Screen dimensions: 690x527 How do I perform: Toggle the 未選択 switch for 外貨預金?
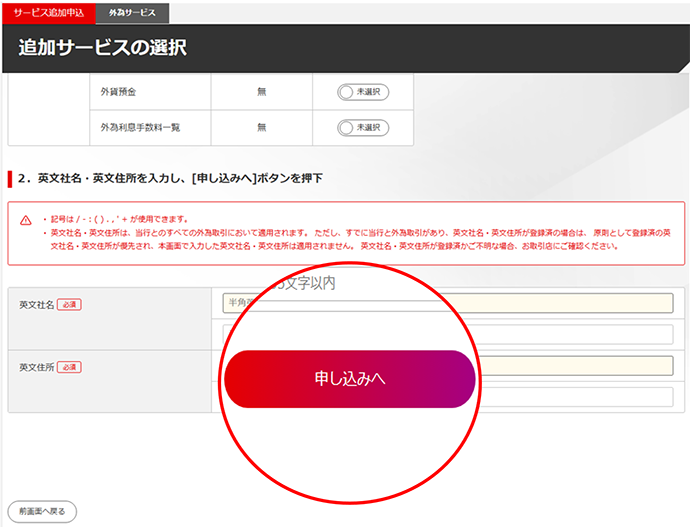(x=363, y=92)
